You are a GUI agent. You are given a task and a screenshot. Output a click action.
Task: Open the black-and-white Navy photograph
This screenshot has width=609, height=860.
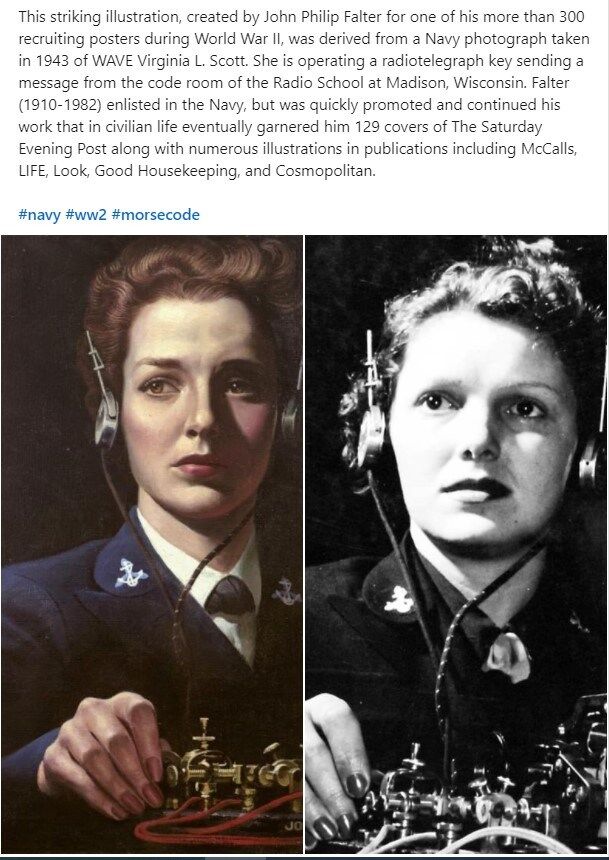coord(456,544)
